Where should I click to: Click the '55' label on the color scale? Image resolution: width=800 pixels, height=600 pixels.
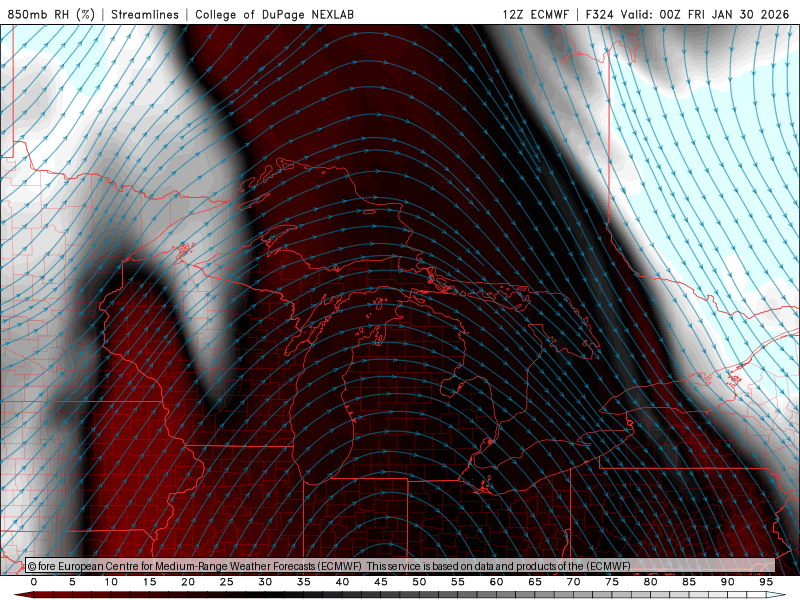pos(458,582)
